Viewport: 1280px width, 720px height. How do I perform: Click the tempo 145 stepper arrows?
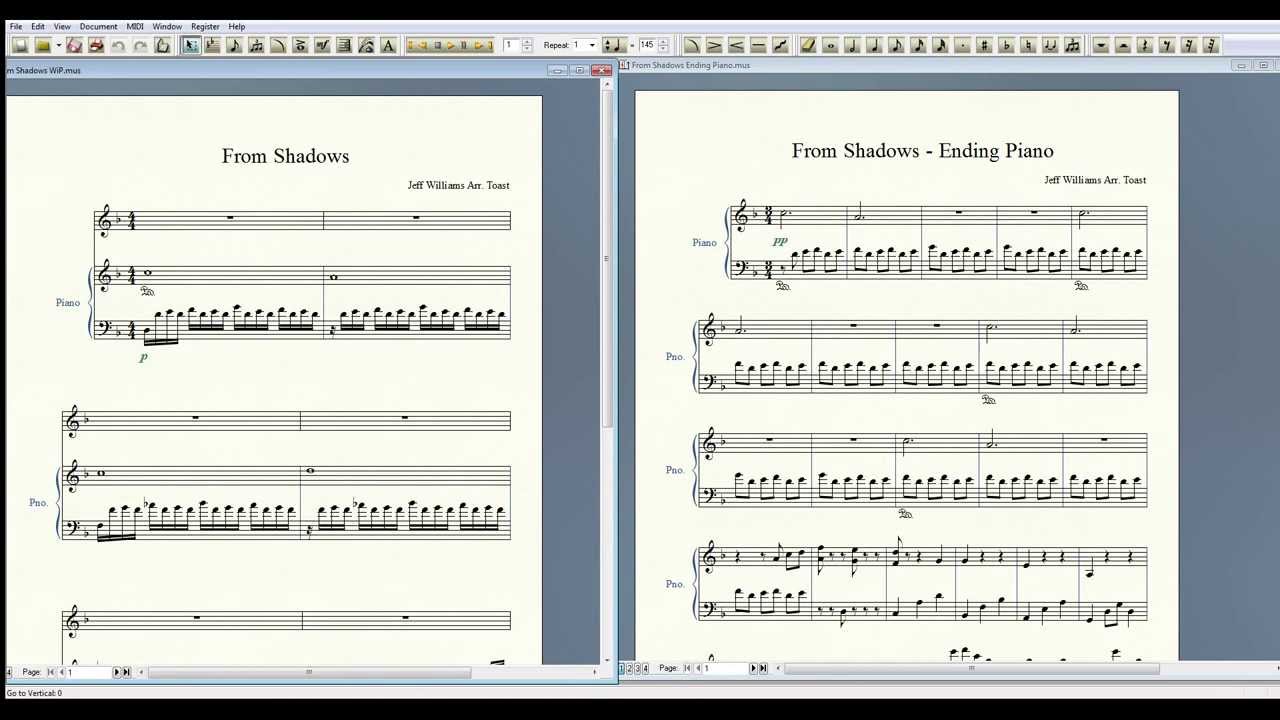(x=663, y=45)
